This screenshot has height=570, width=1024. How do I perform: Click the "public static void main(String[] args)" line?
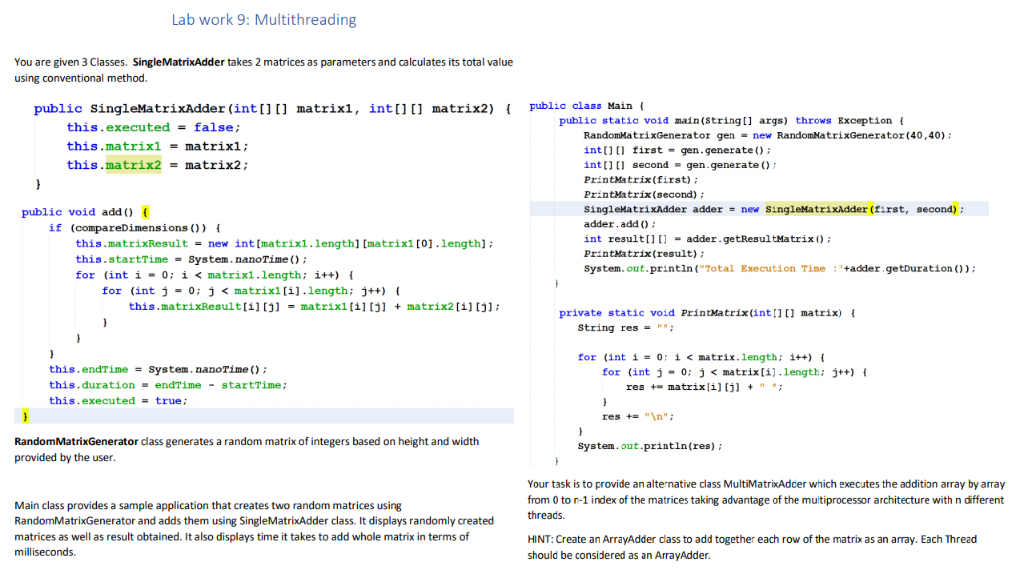point(731,121)
